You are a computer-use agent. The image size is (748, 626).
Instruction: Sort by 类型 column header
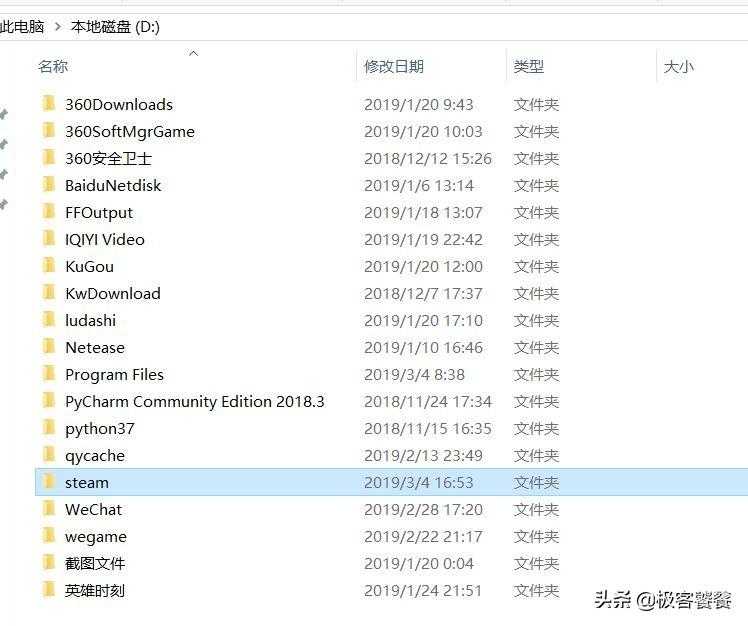pyautogui.click(x=528, y=67)
